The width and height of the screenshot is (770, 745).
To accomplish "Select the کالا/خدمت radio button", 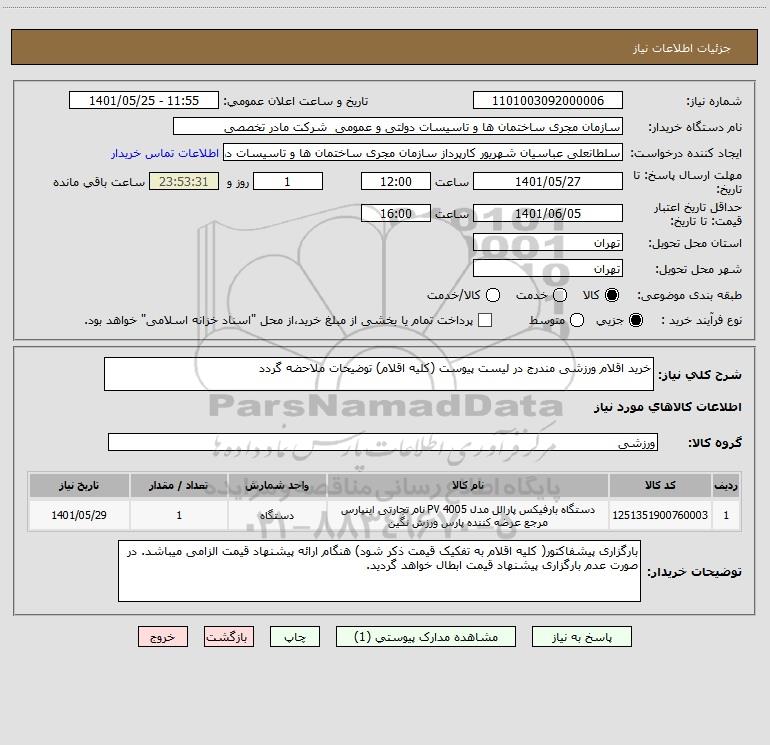I will pos(493,295).
